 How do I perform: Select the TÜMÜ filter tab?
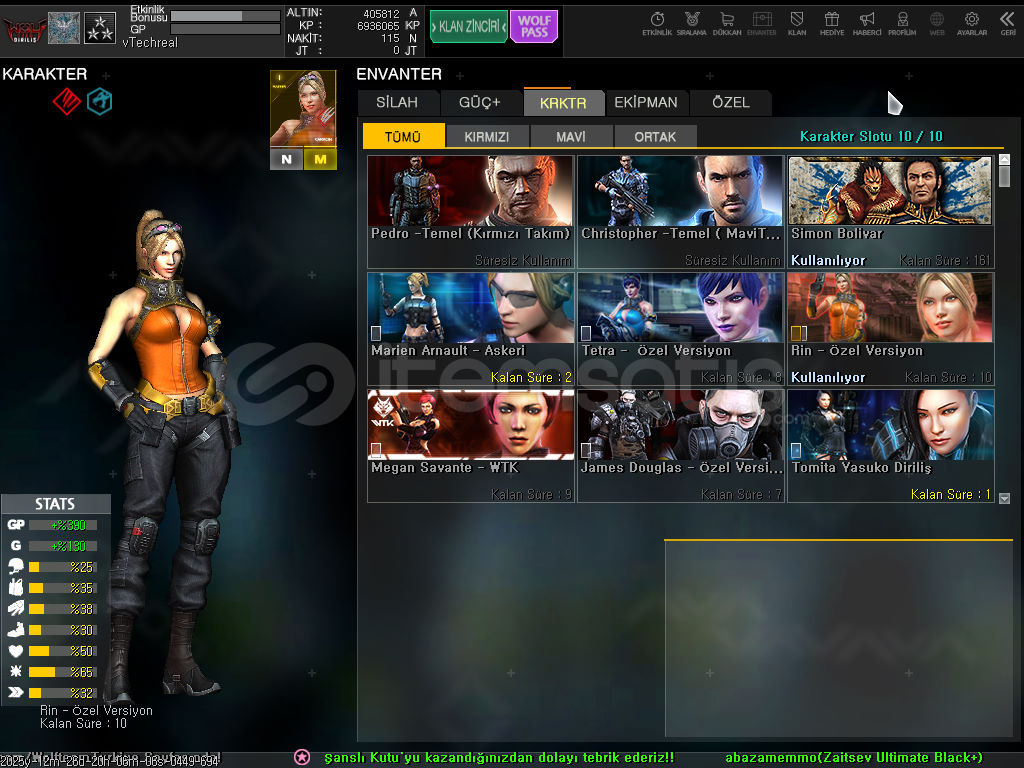point(403,136)
